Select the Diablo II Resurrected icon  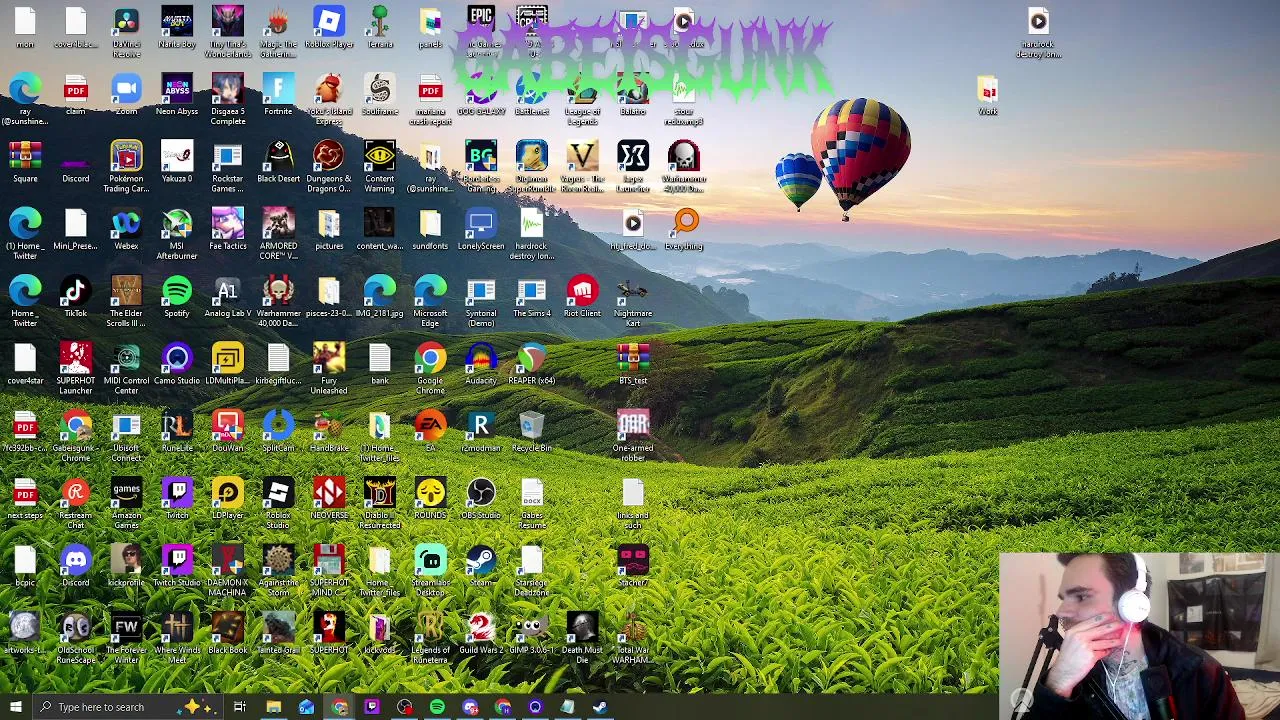pyautogui.click(x=380, y=504)
